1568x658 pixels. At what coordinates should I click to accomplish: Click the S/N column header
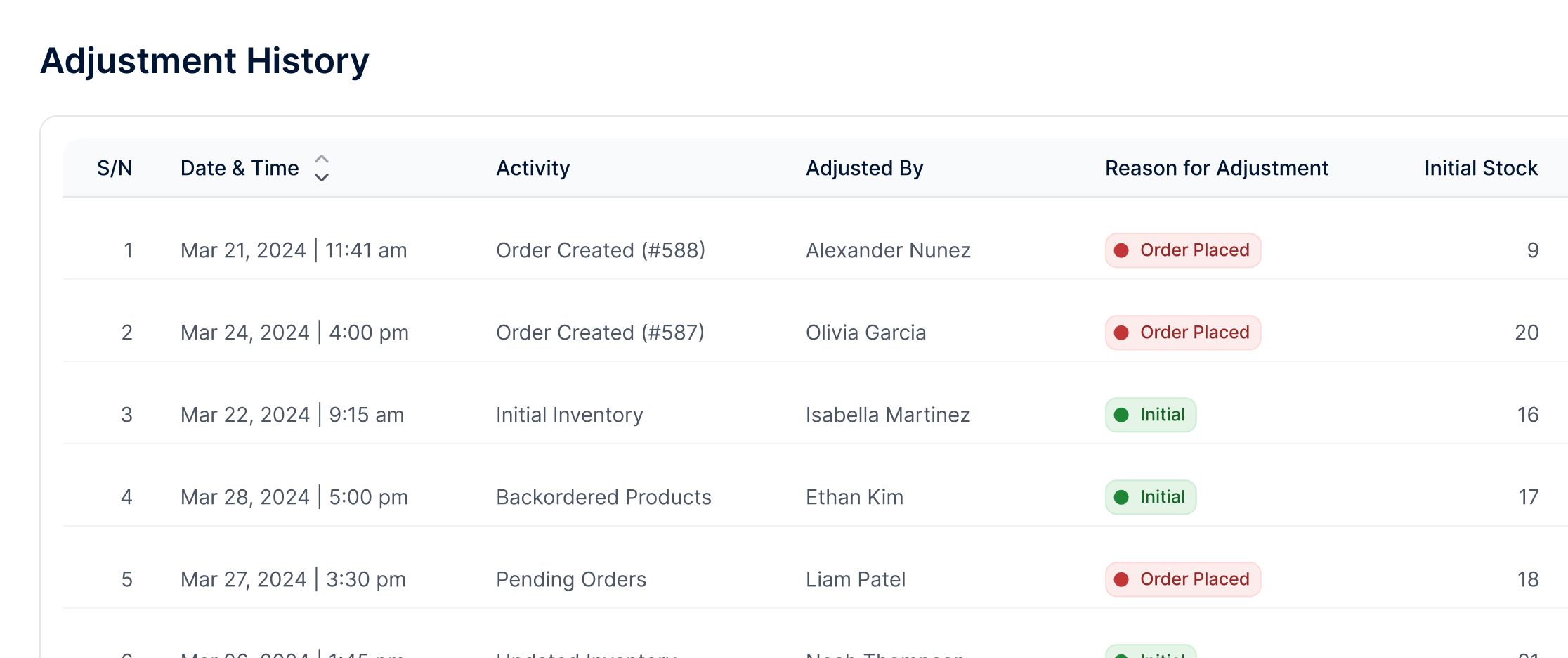click(x=115, y=169)
